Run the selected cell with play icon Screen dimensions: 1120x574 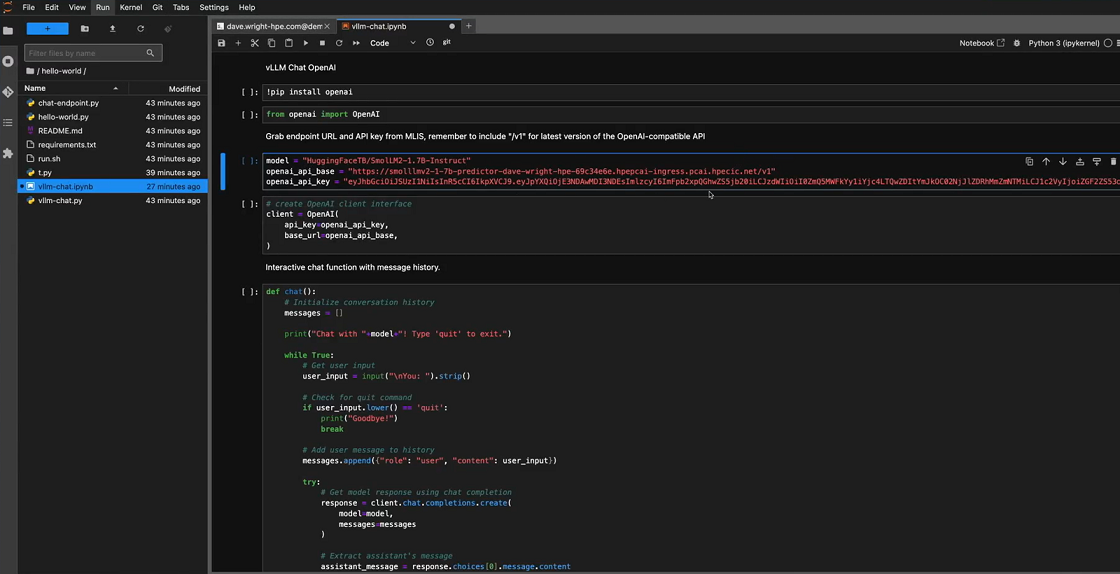point(306,43)
